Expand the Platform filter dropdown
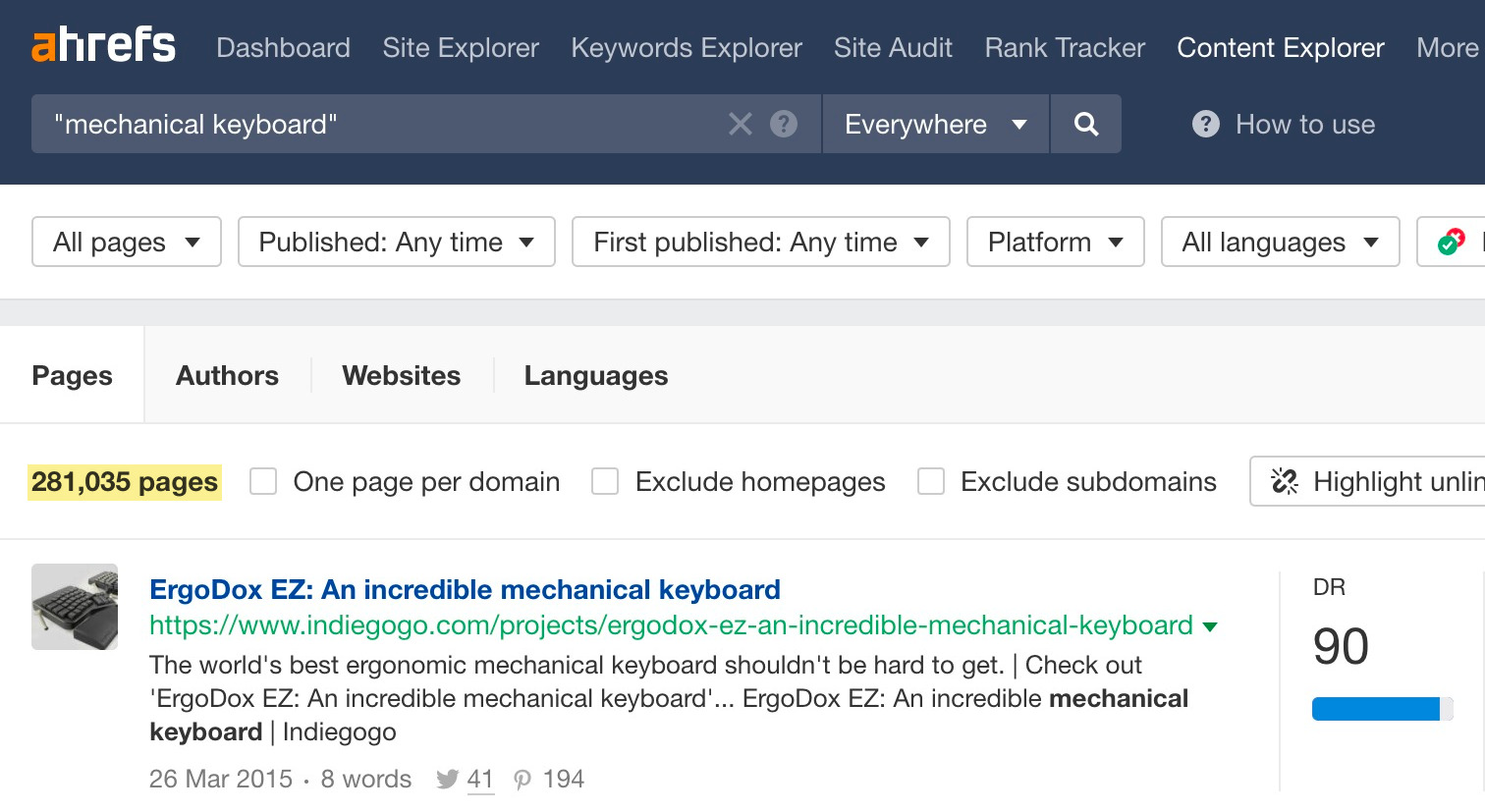 tap(1056, 242)
